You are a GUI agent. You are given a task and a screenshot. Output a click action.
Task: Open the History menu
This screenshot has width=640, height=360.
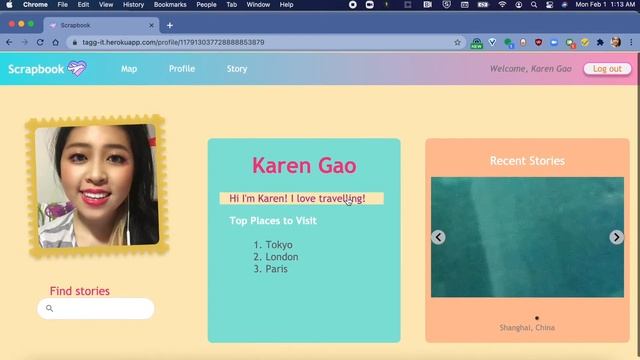[x=133, y=5]
